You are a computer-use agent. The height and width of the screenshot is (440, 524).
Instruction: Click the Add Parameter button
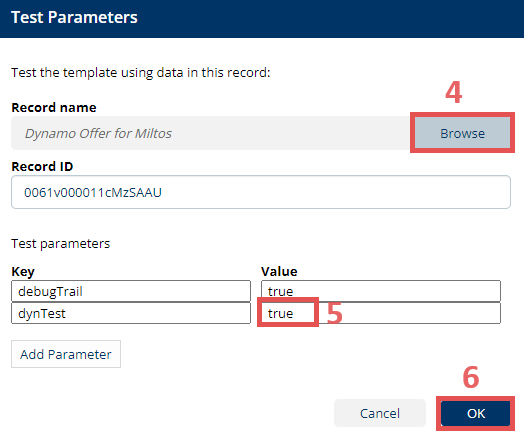[66, 354]
